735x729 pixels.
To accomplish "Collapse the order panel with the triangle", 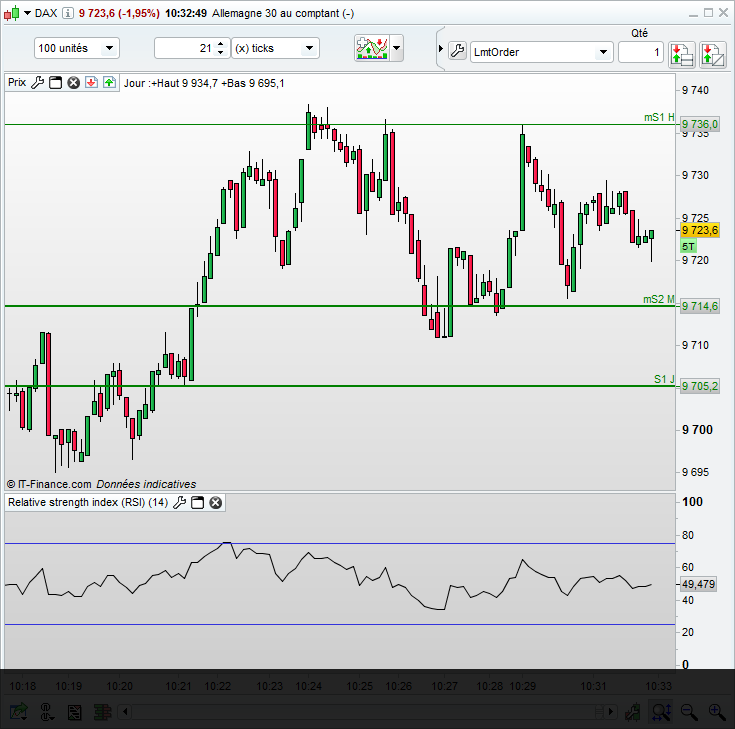I will click(441, 48).
